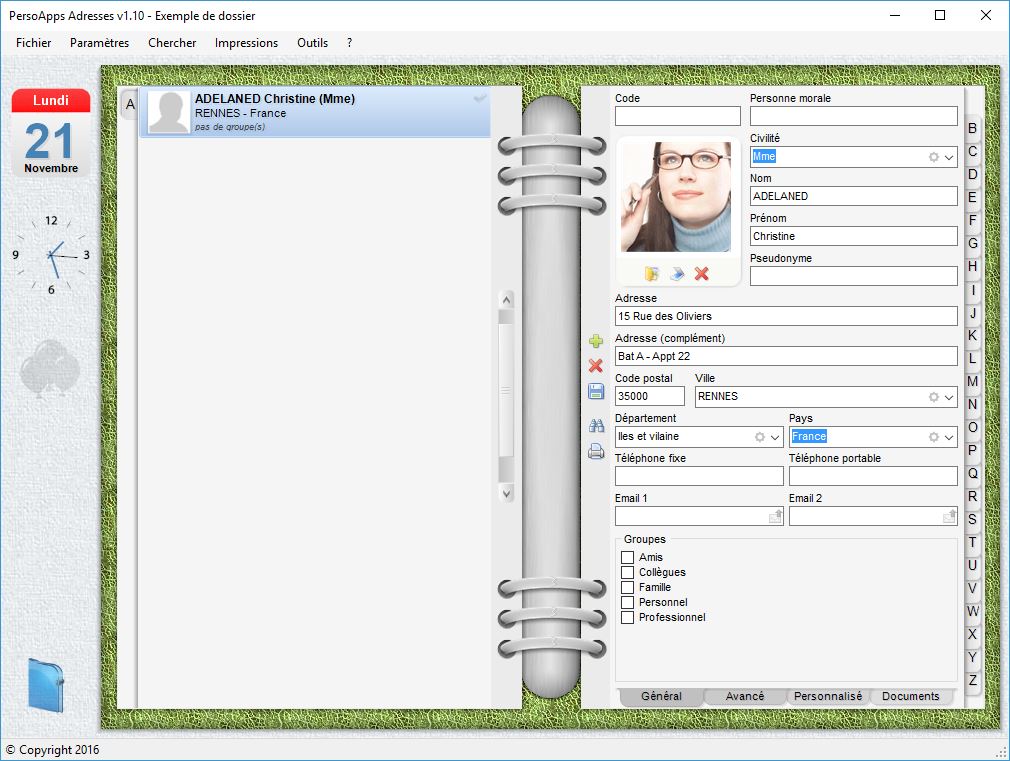Click the analog clock widget

pos(51,255)
